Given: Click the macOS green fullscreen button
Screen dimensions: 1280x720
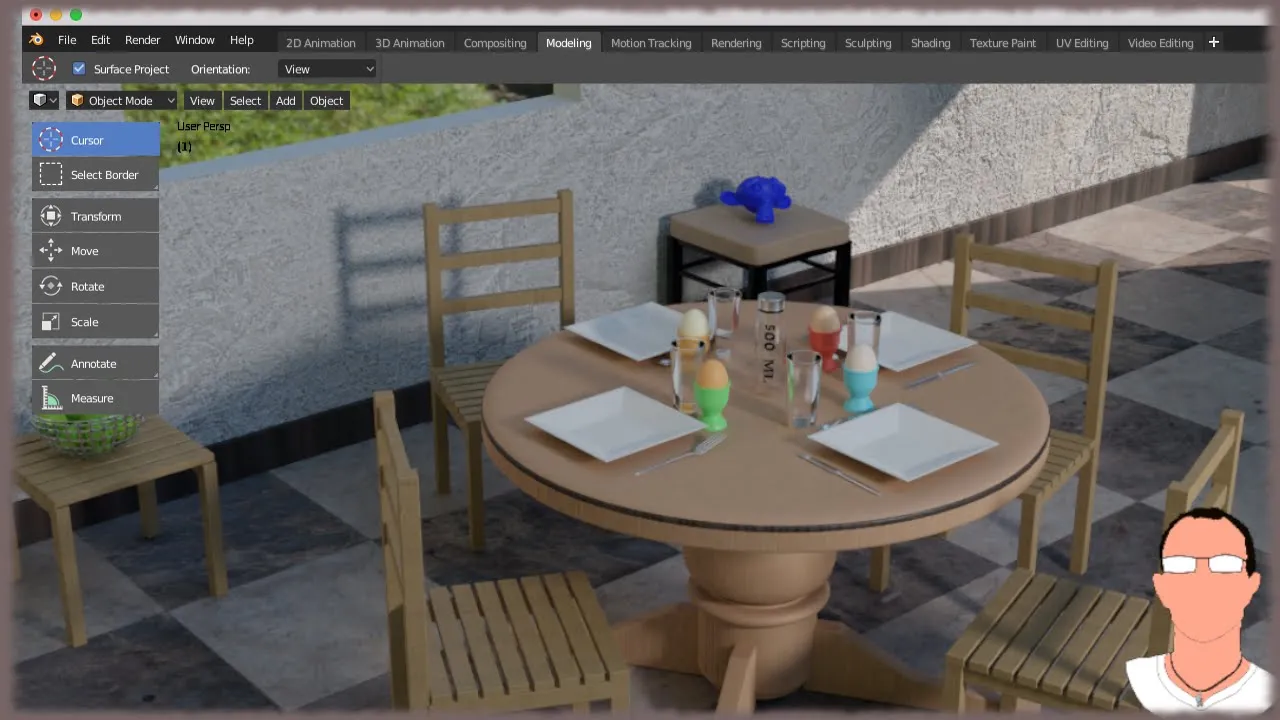Looking at the screenshot, I should point(76,14).
